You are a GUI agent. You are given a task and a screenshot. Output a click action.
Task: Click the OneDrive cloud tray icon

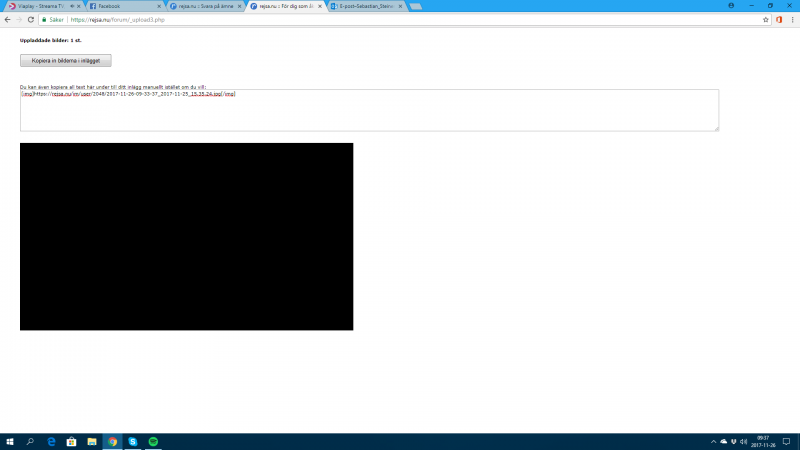(723, 442)
